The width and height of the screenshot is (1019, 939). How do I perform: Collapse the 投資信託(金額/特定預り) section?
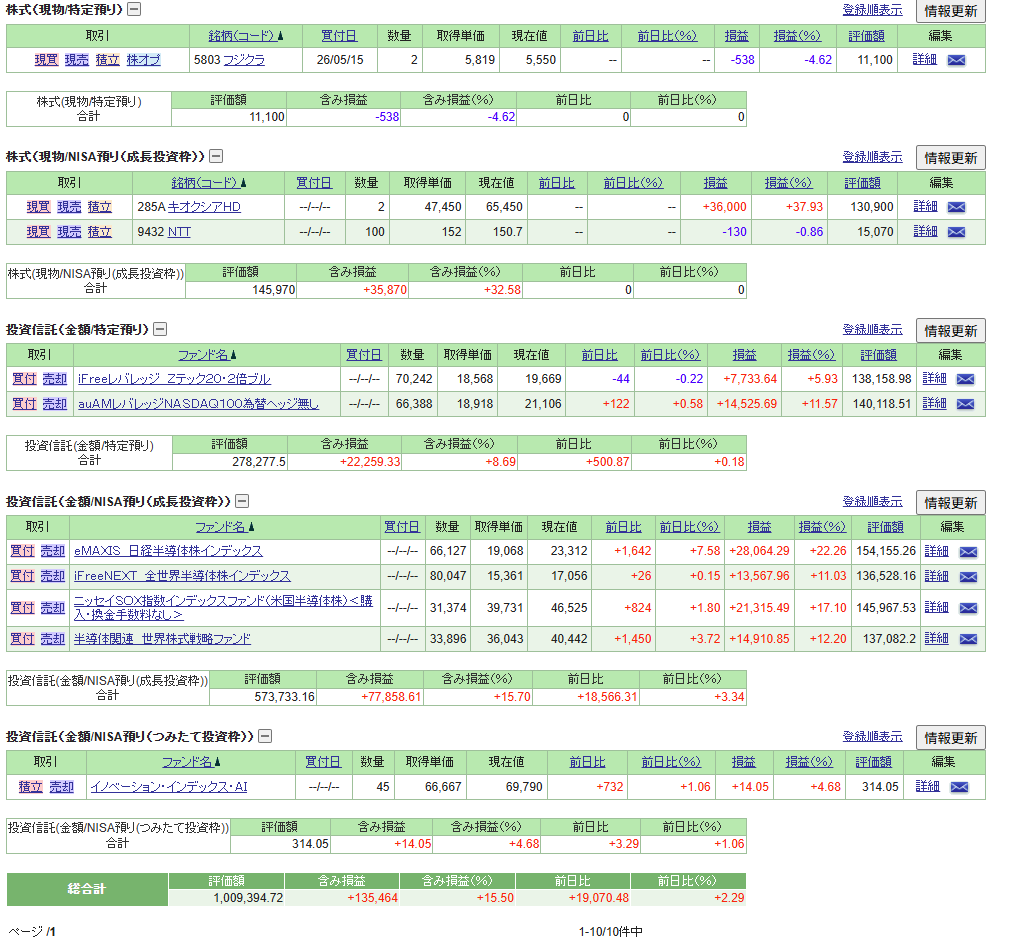pyautogui.click(x=160, y=329)
